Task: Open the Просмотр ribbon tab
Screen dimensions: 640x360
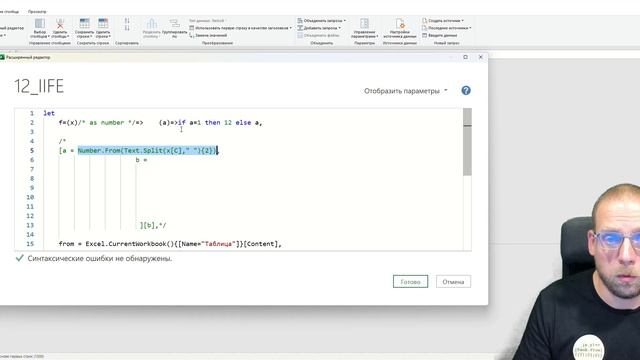Action: point(37,11)
